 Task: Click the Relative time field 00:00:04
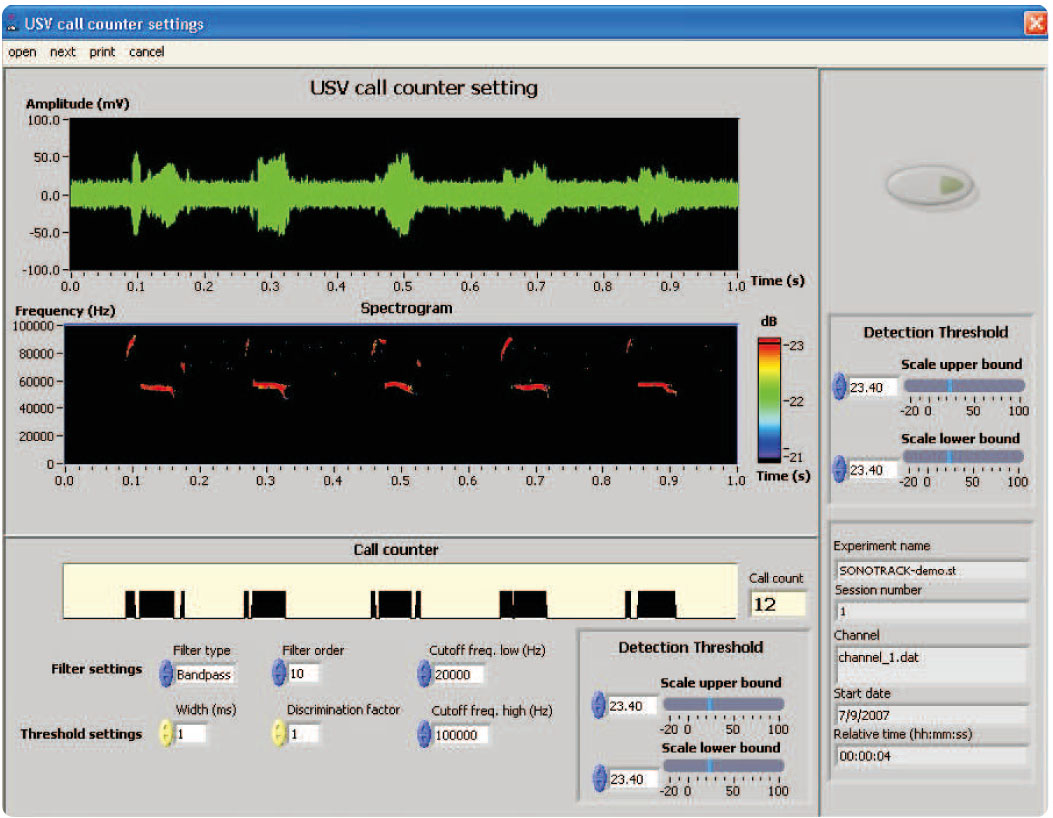point(931,756)
